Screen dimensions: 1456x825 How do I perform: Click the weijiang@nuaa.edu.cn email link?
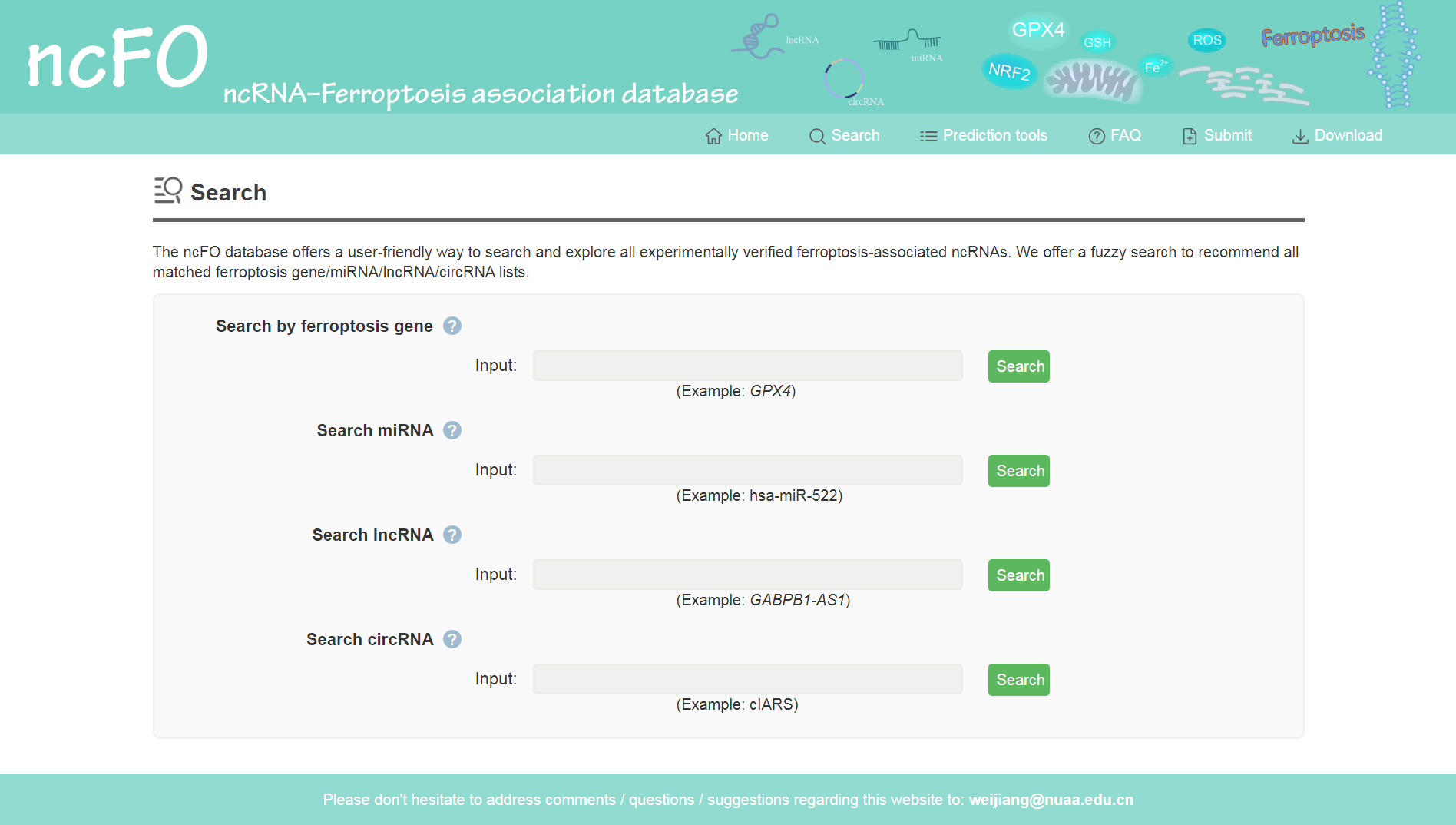(x=1051, y=800)
